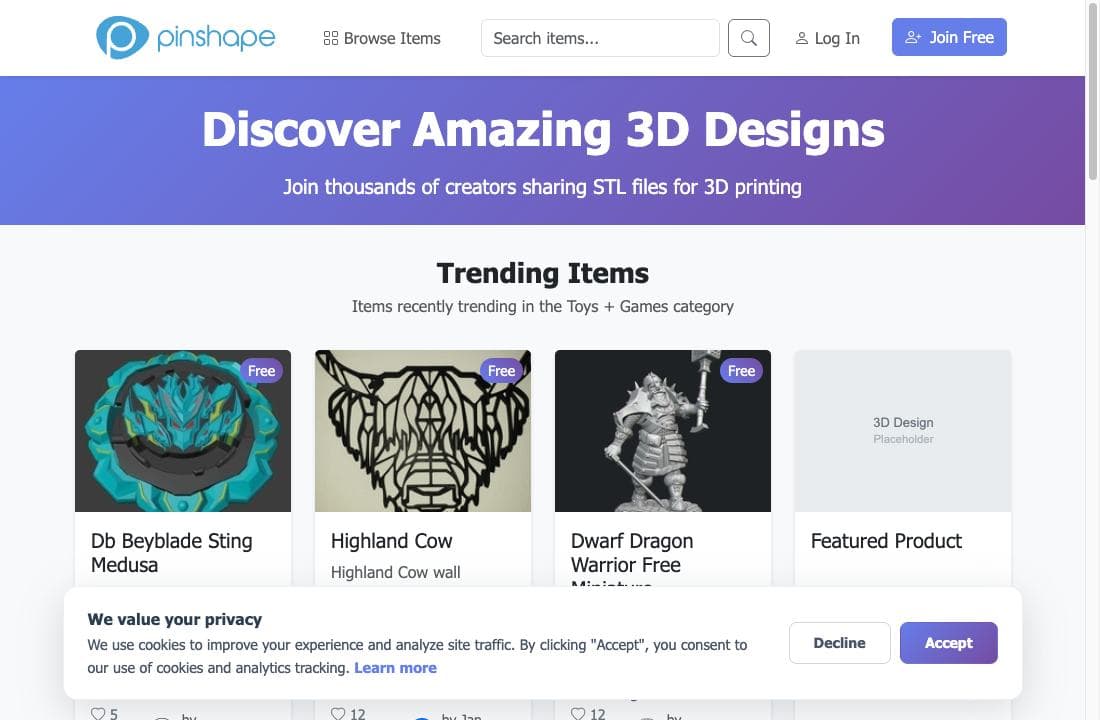
Task: Open Featured Product title
Action: tap(887, 541)
